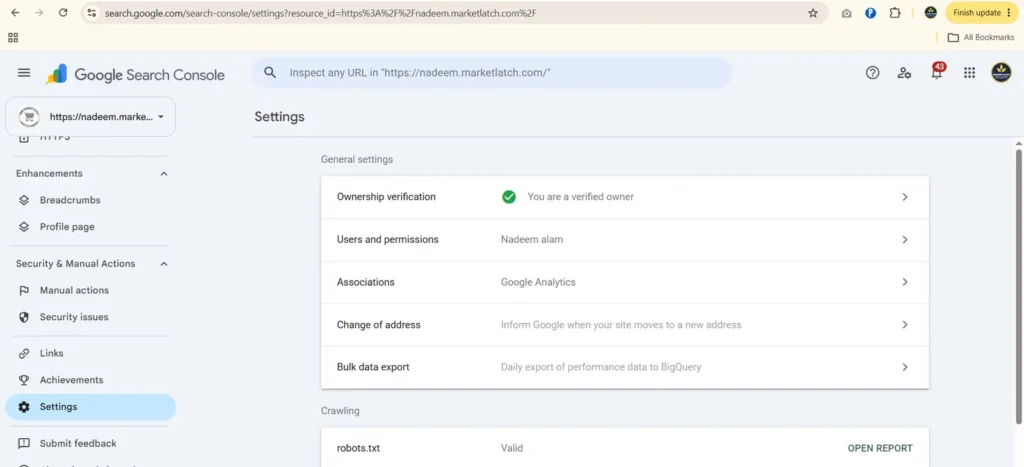The width and height of the screenshot is (1024, 467).
Task: Click the Ownership verification label
Action: 386,197
